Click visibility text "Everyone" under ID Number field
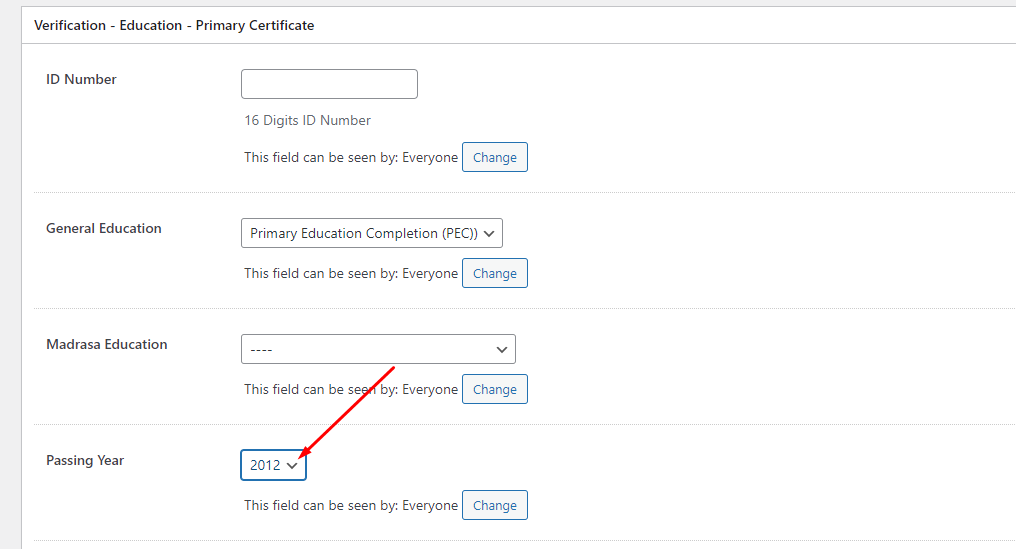 pyautogui.click(x=430, y=157)
